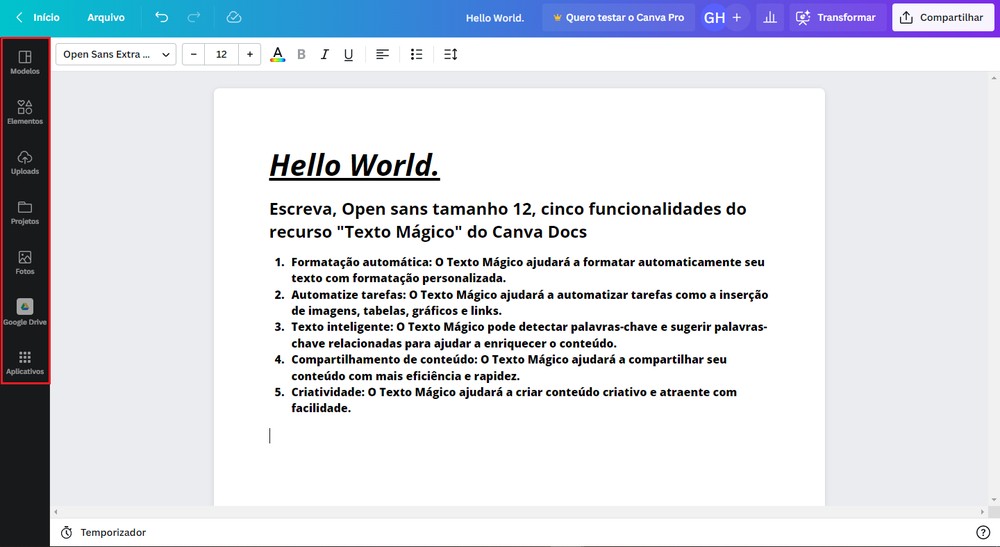This screenshot has height=547, width=1000.
Task: Redo the last undone action
Action: (x=194, y=17)
